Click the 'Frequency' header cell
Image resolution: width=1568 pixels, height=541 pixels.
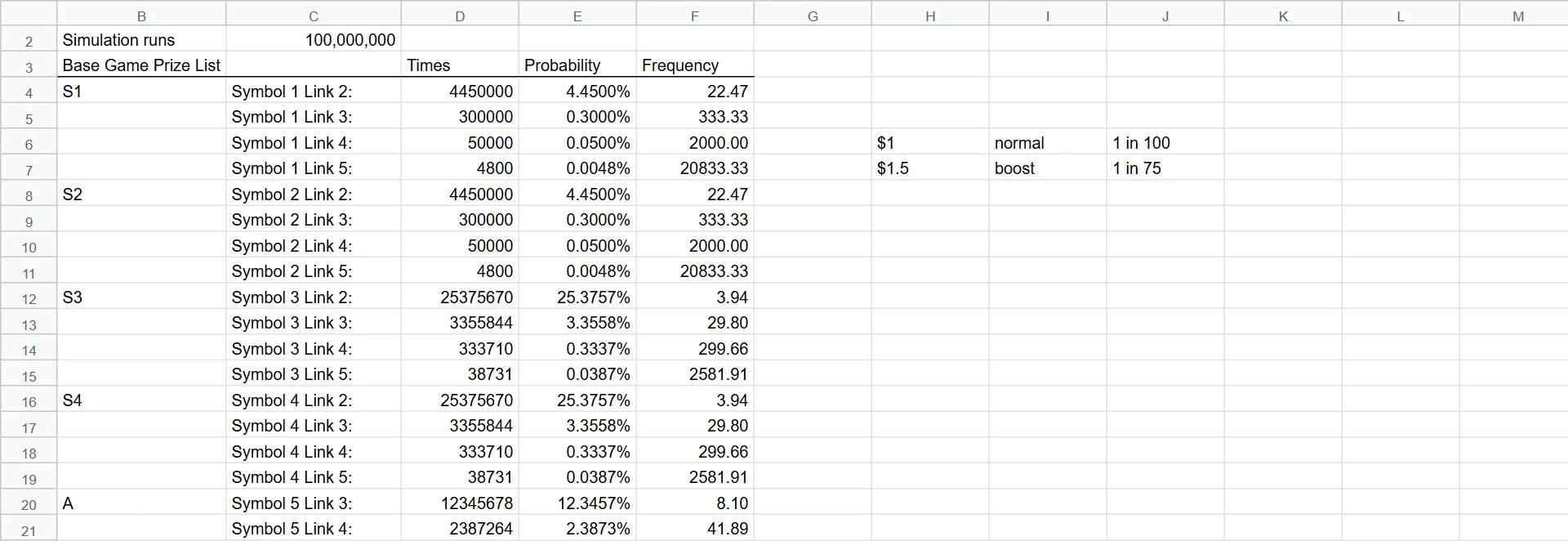(x=695, y=65)
